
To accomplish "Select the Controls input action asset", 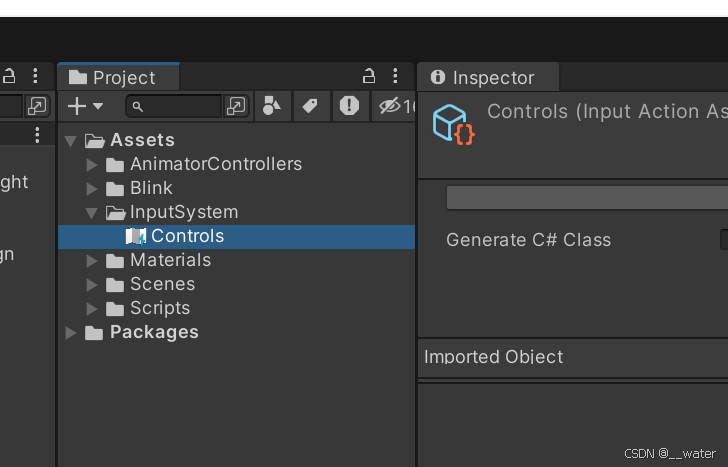I will [x=236, y=237].
